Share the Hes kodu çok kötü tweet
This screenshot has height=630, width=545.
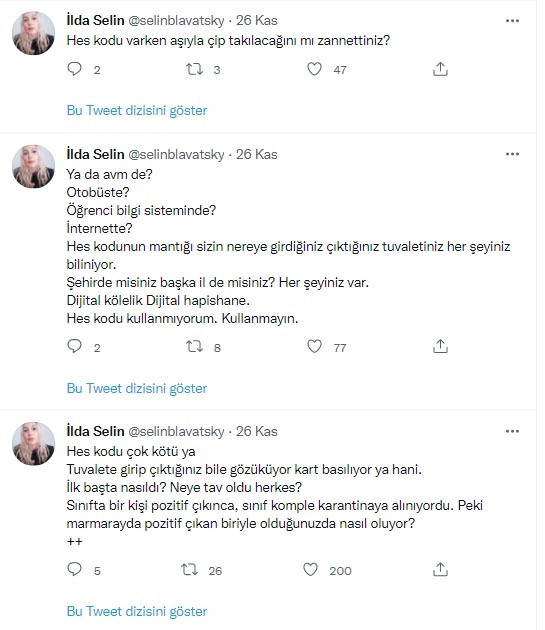click(441, 569)
